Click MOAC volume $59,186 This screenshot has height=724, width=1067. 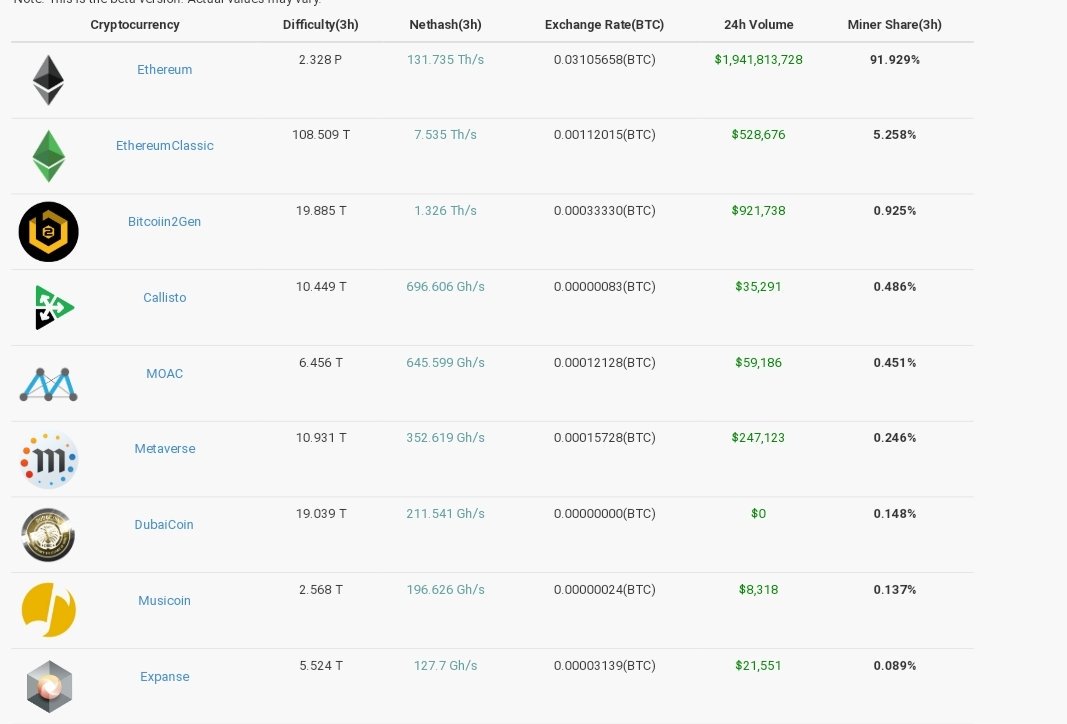[x=759, y=363]
